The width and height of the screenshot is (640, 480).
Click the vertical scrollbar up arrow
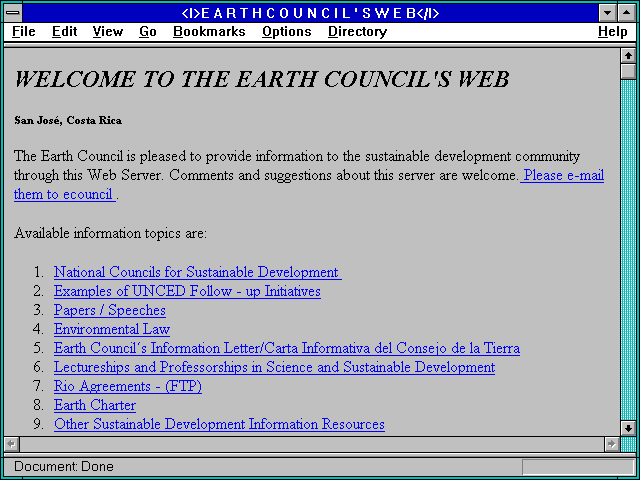coord(628,56)
